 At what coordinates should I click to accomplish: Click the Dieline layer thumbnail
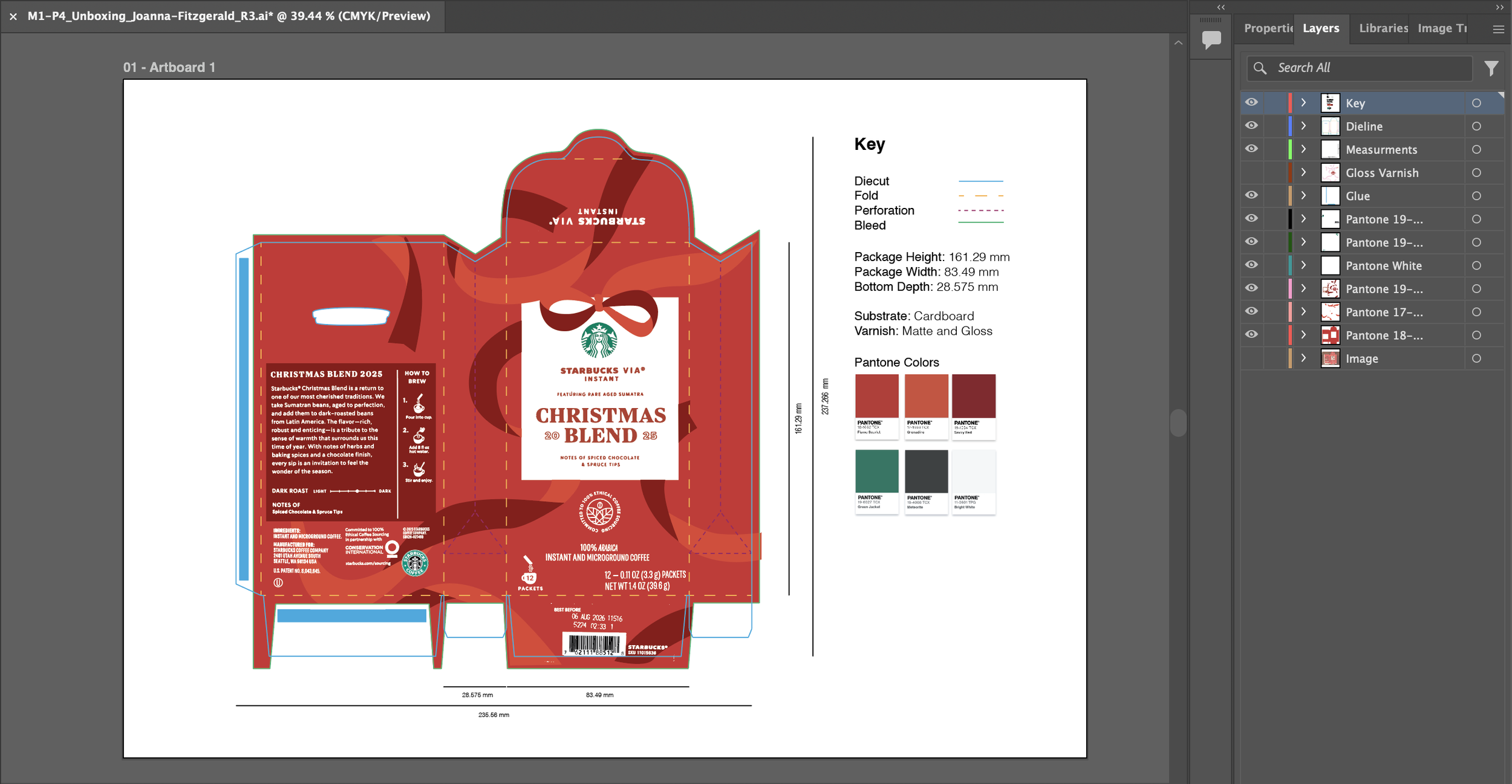pyautogui.click(x=1330, y=126)
